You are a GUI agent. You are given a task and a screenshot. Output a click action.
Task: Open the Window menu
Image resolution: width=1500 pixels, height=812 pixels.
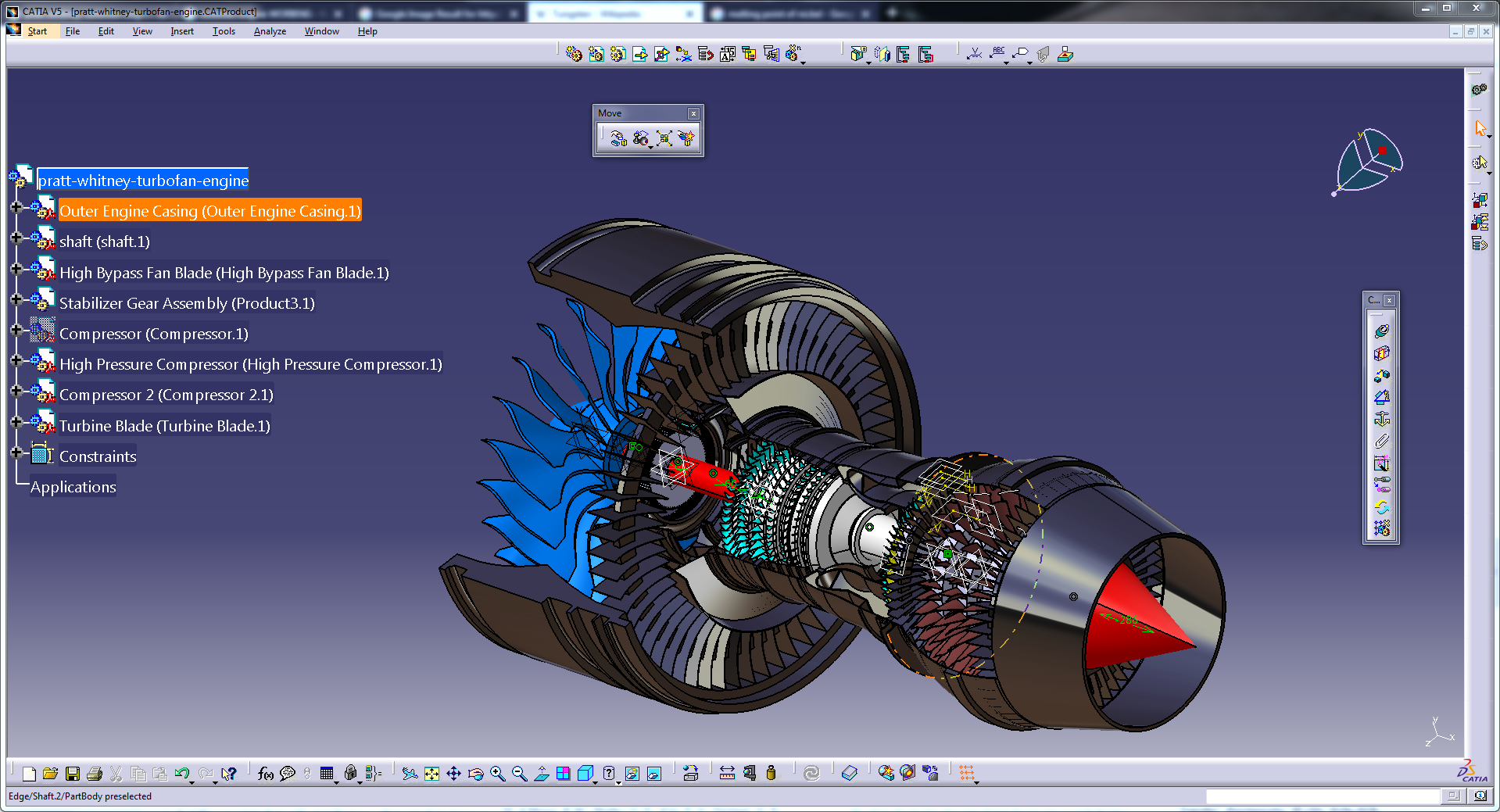coord(321,31)
